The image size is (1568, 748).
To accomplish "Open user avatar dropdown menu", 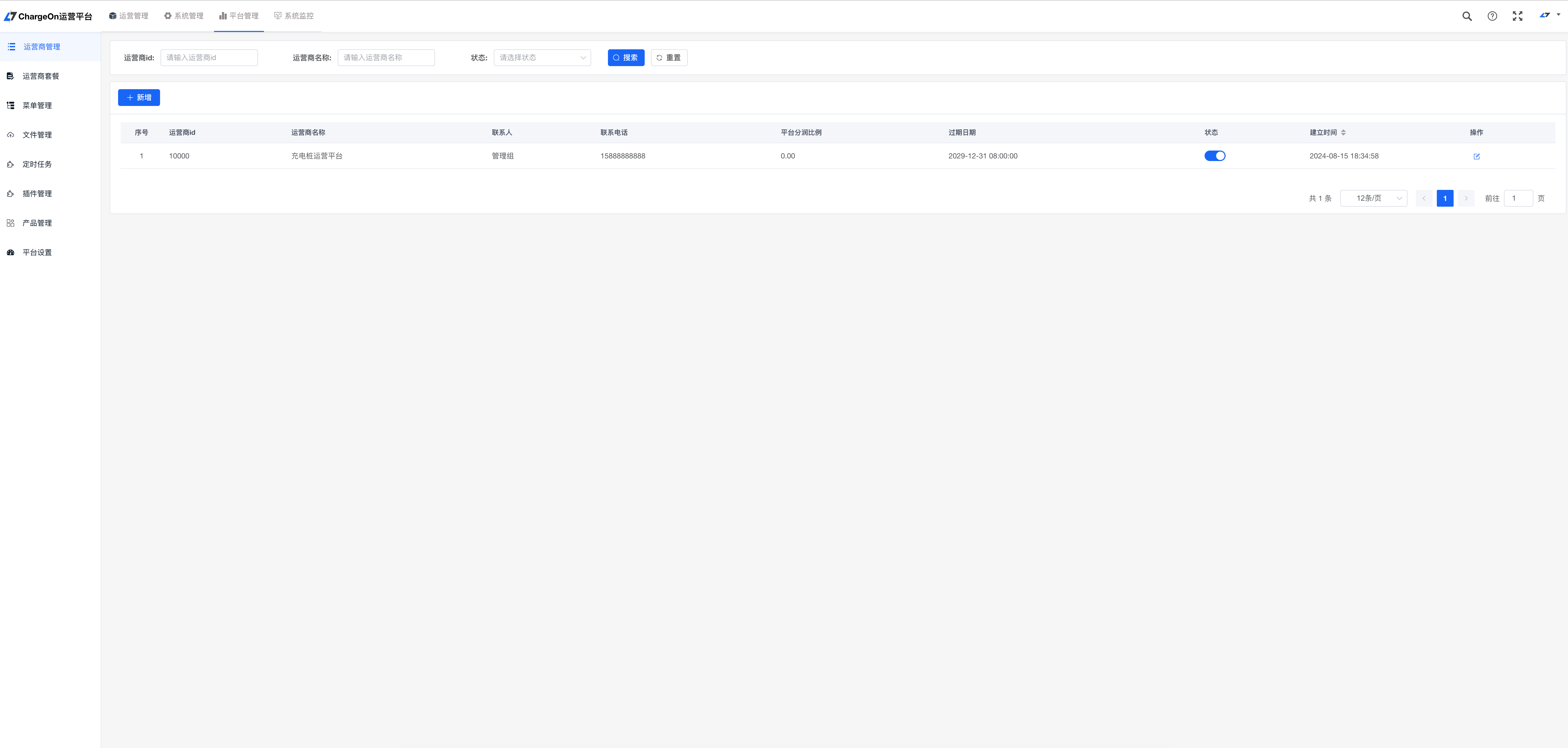I will (1549, 15).
